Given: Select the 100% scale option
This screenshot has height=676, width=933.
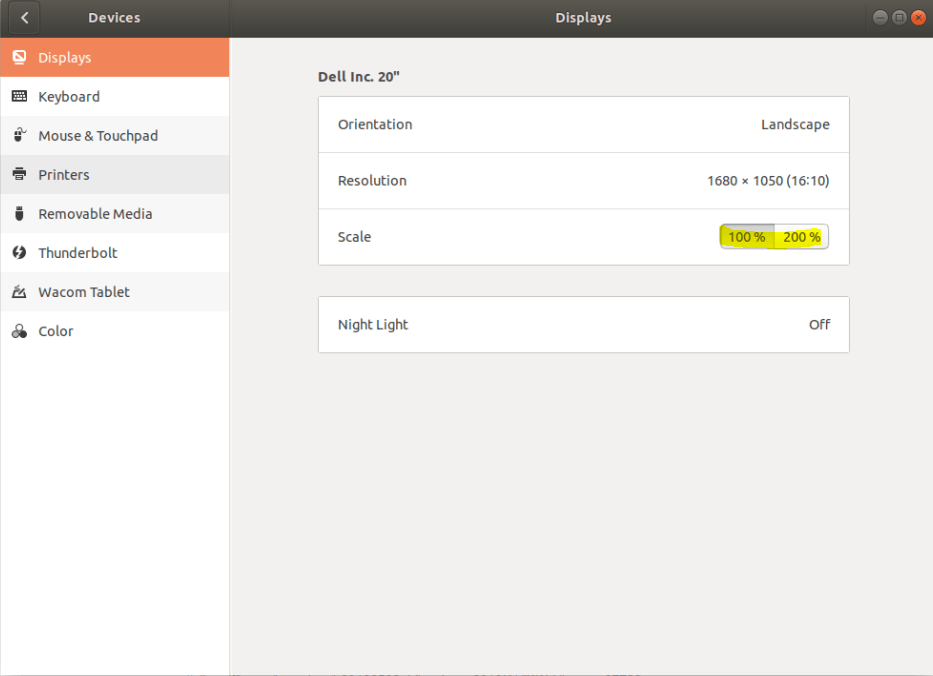Looking at the screenshot, I should point(745,237).
